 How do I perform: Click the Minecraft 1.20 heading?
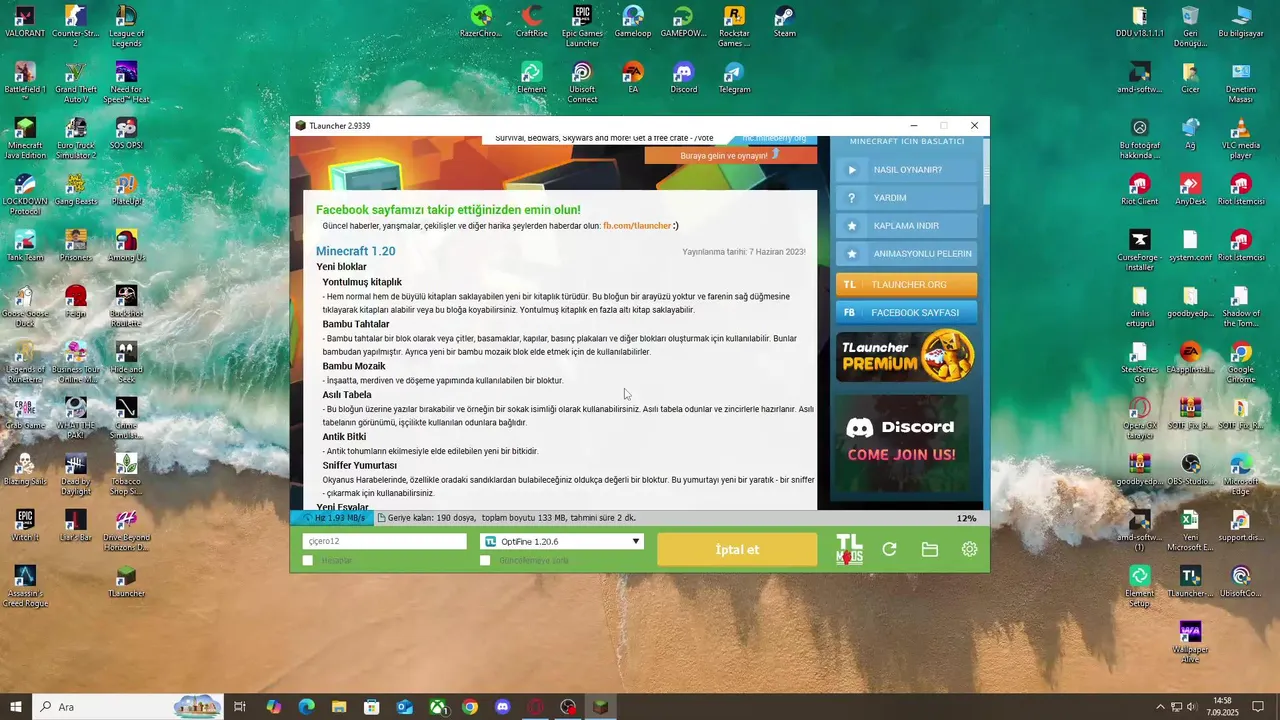click(355, 251)
